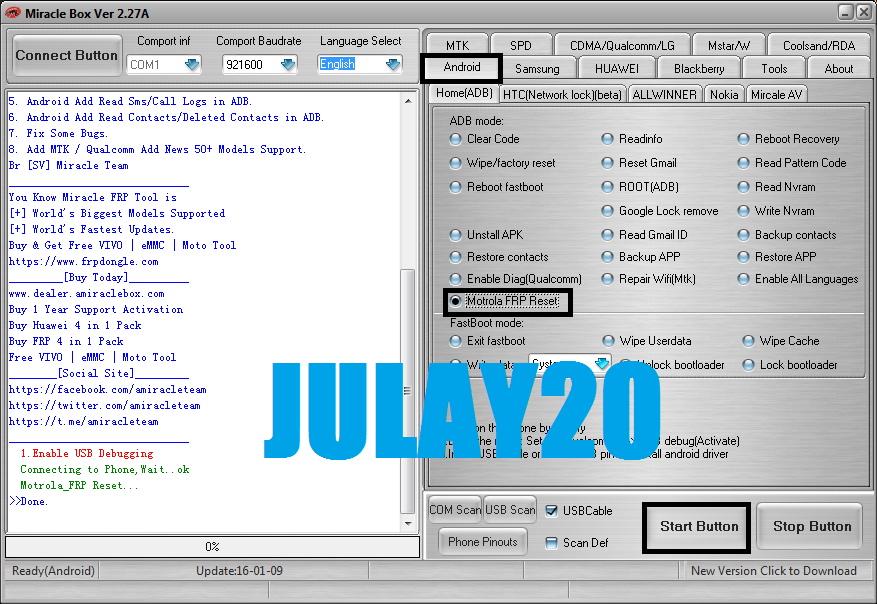
Task: Select the Home(ADB) sub-tab
Action: click(464, 93)
